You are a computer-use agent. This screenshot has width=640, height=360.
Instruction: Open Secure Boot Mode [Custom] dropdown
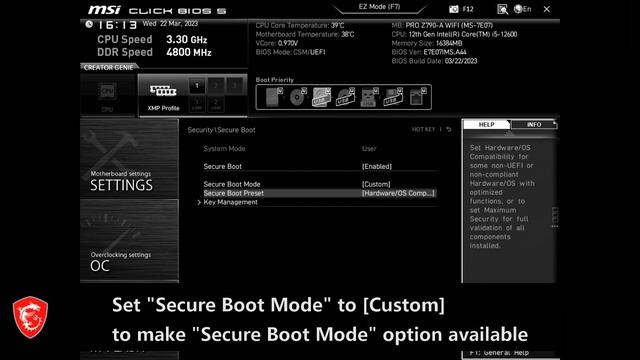[x=376, y=184]
